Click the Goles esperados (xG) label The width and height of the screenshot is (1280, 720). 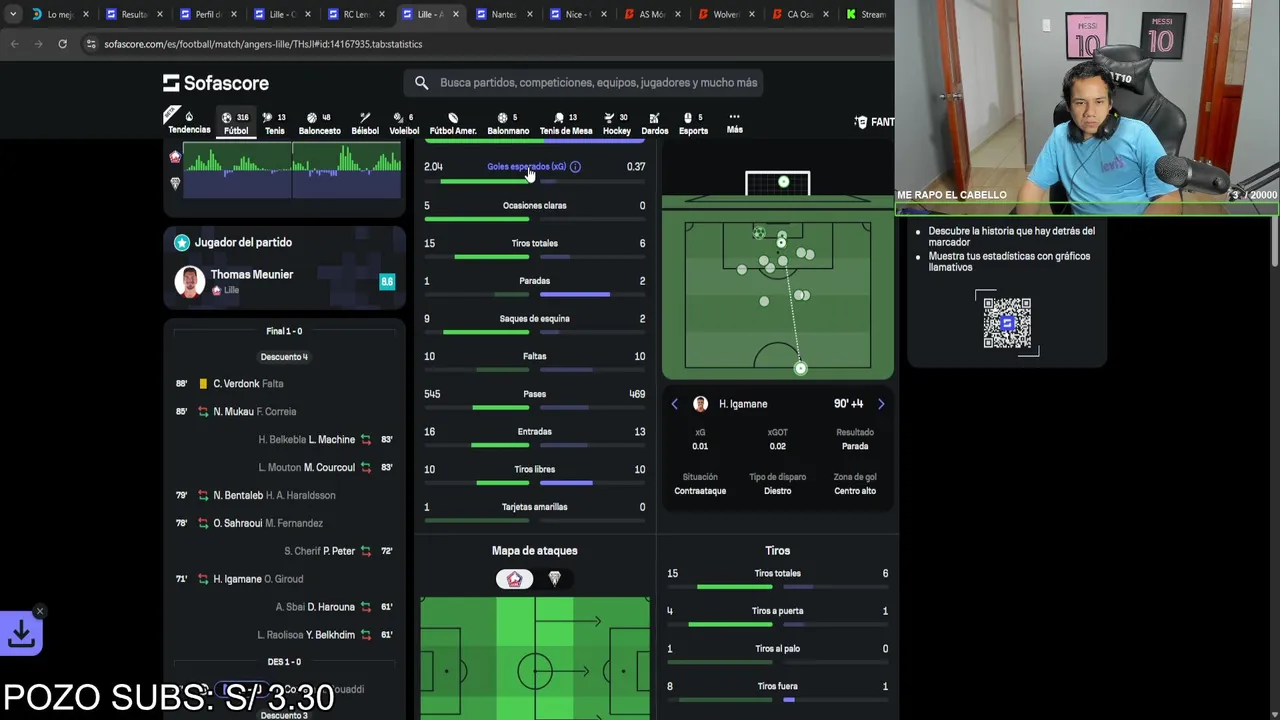[x=526, y=167]
